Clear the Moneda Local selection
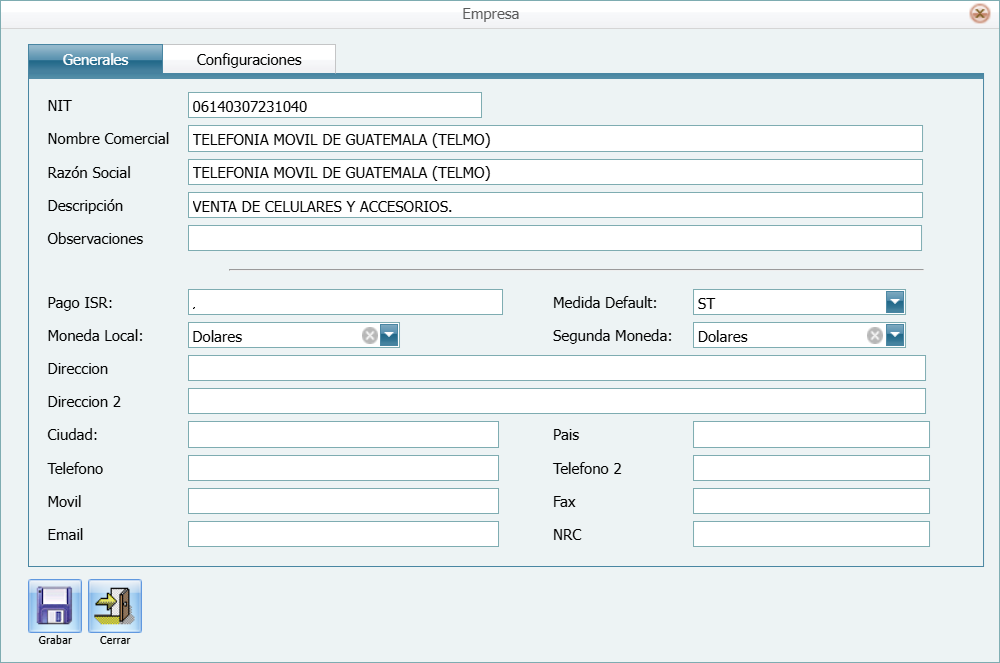The width and height of the screenshot is (1000, 663). [x=369, y=336]
